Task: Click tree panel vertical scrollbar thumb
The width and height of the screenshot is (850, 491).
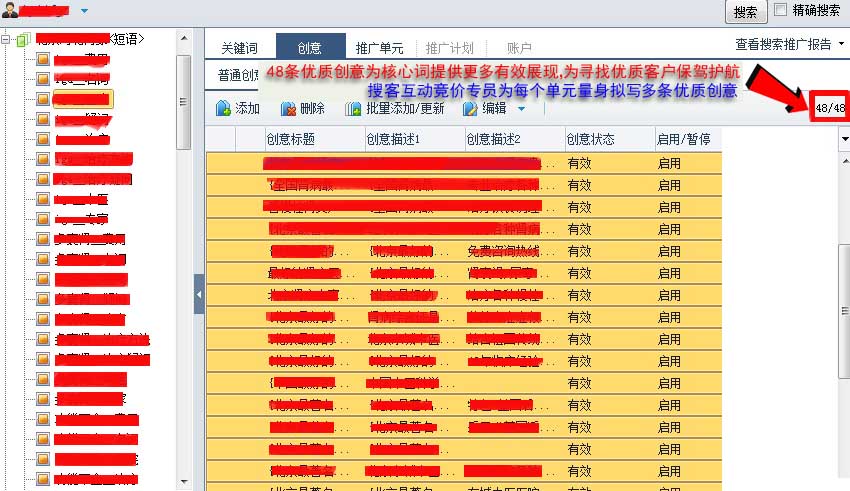Action: (183, 100)
